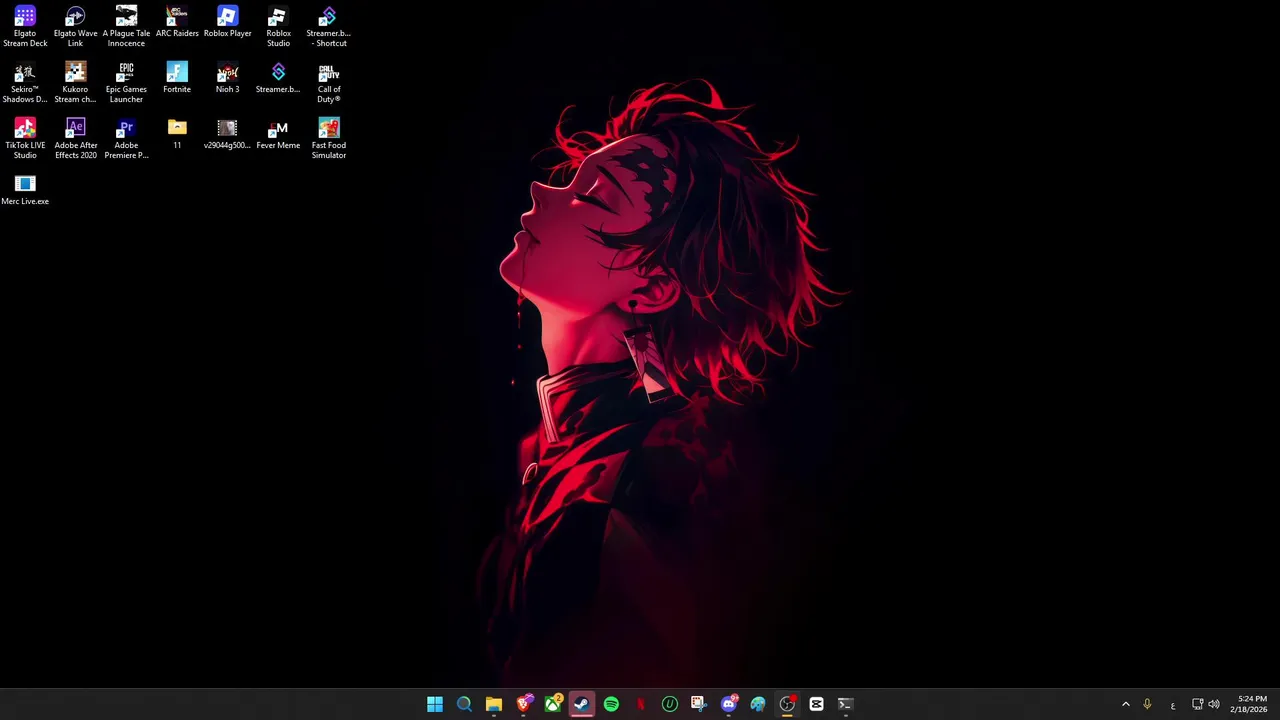This screenshot has width=1280, height=720.
Task: Switch to OBS Studio on the taskbar
Action: coord(787,704)
